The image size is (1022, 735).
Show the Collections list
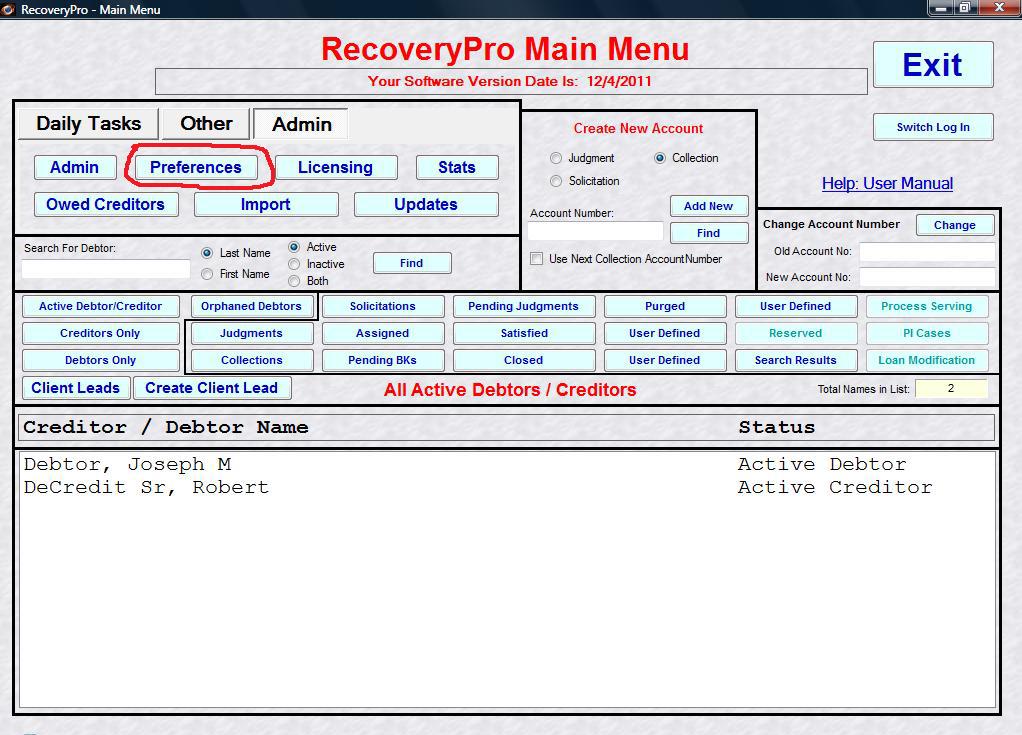click(252, 360)
